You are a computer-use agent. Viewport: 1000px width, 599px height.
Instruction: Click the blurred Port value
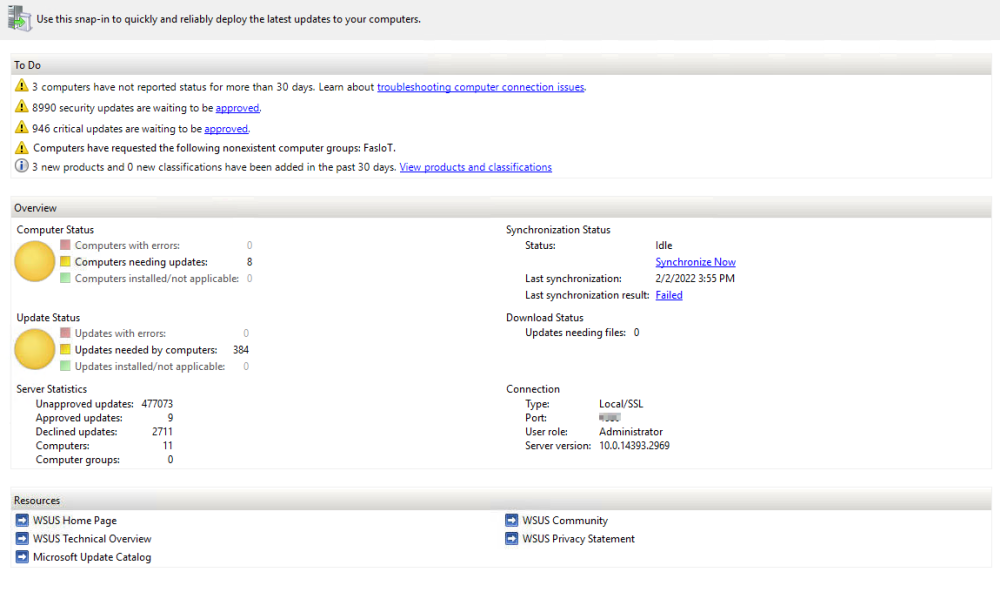point(609,418)
